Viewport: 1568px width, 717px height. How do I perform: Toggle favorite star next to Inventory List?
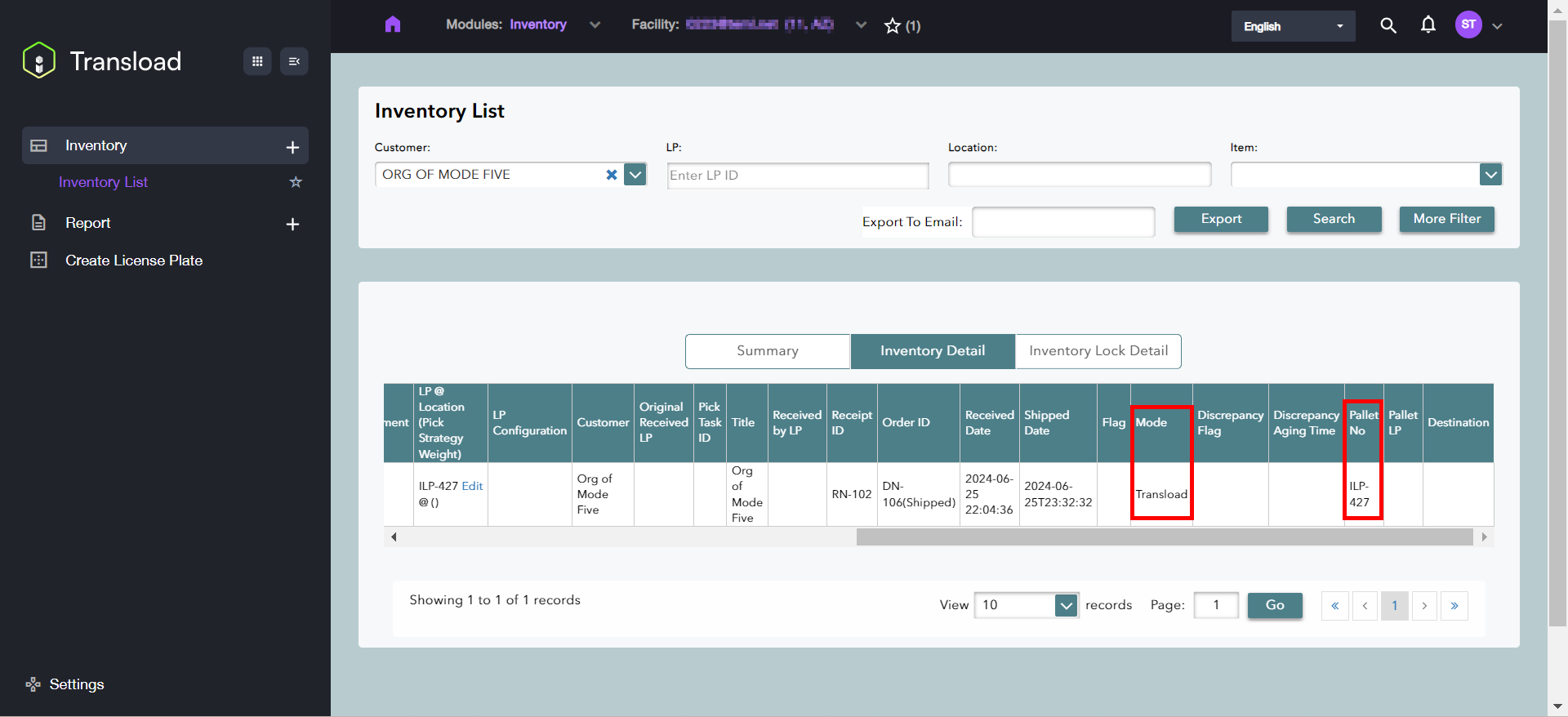pos(296,182)
